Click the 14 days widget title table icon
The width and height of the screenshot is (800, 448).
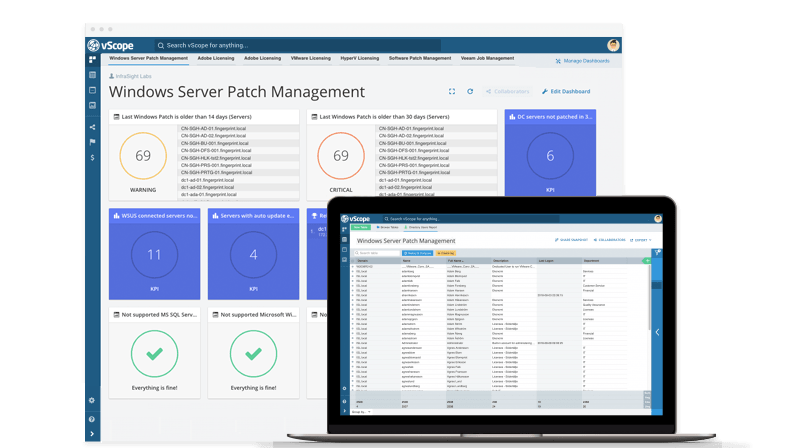(116, 117)
